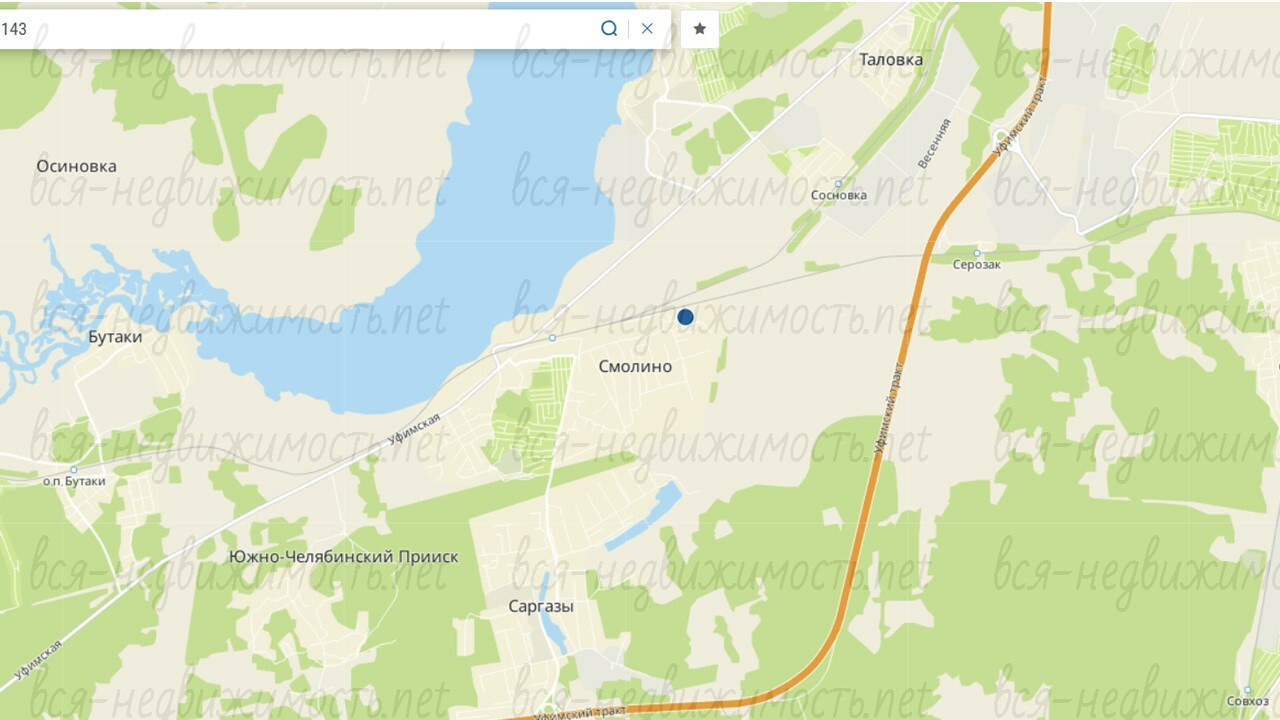This screenshot has width=1280, height=720.
Task: Click the railway stop marker by the lake
Action: pos(552,338)
